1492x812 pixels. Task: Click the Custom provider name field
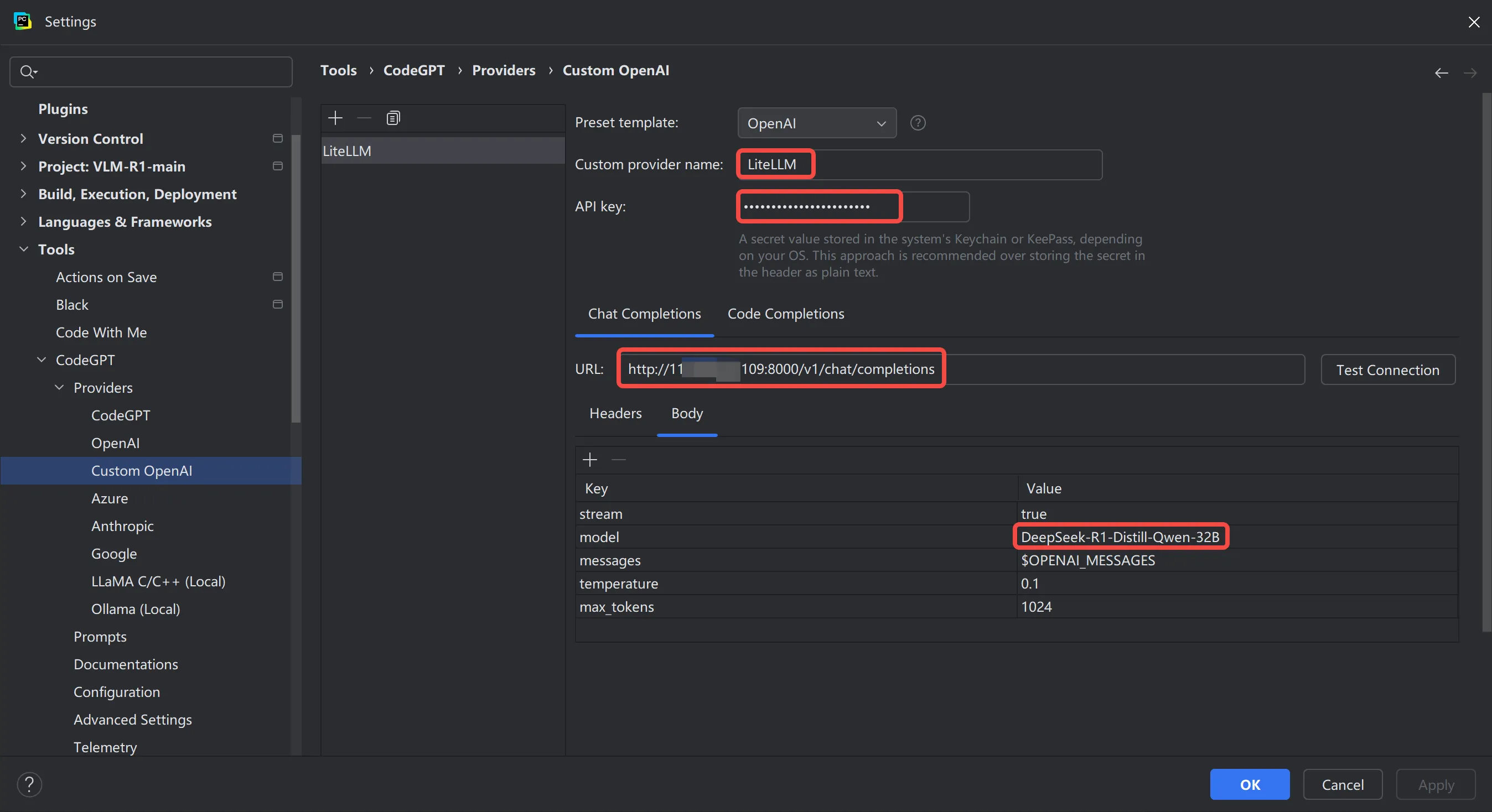coord(920,165)
